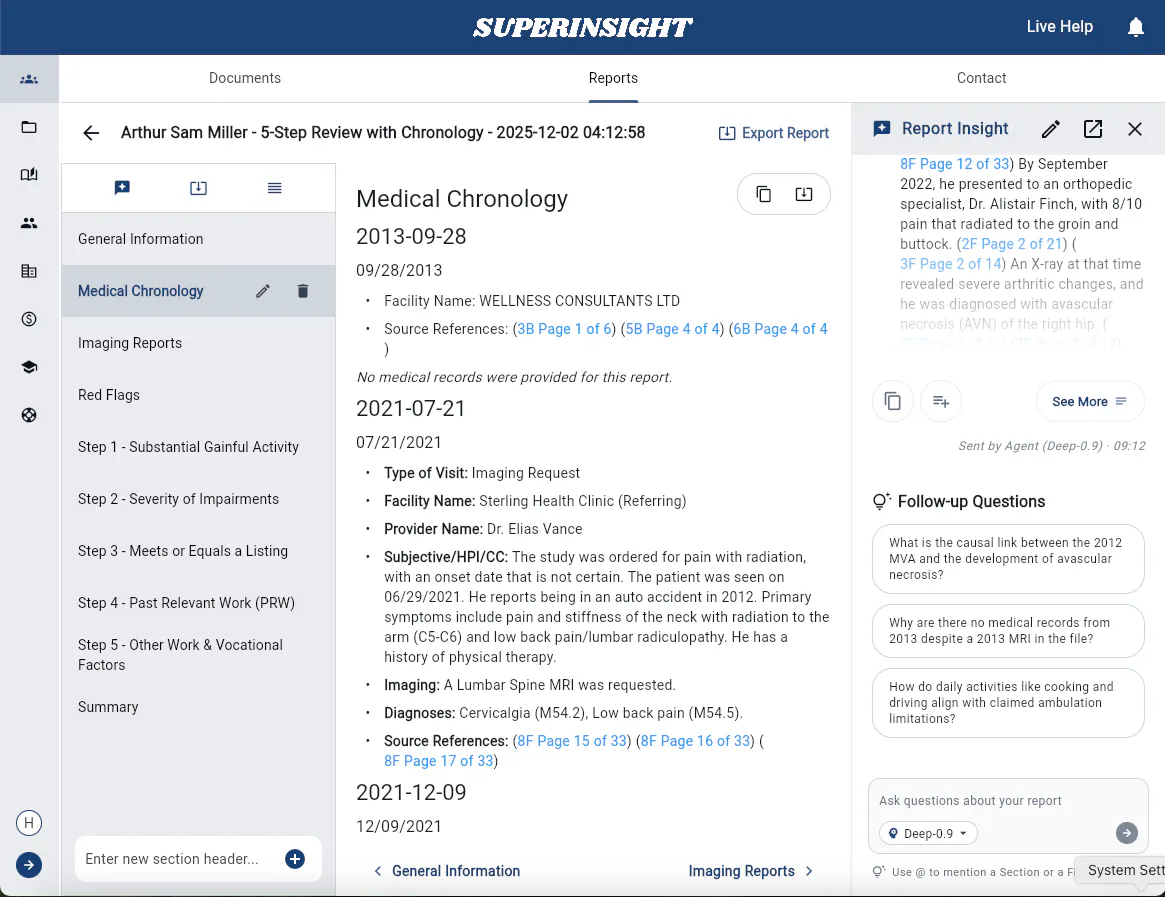Open the Deep-0.9 model dropdown
This screenshot has width=1165, height=897.
[928, 834]
